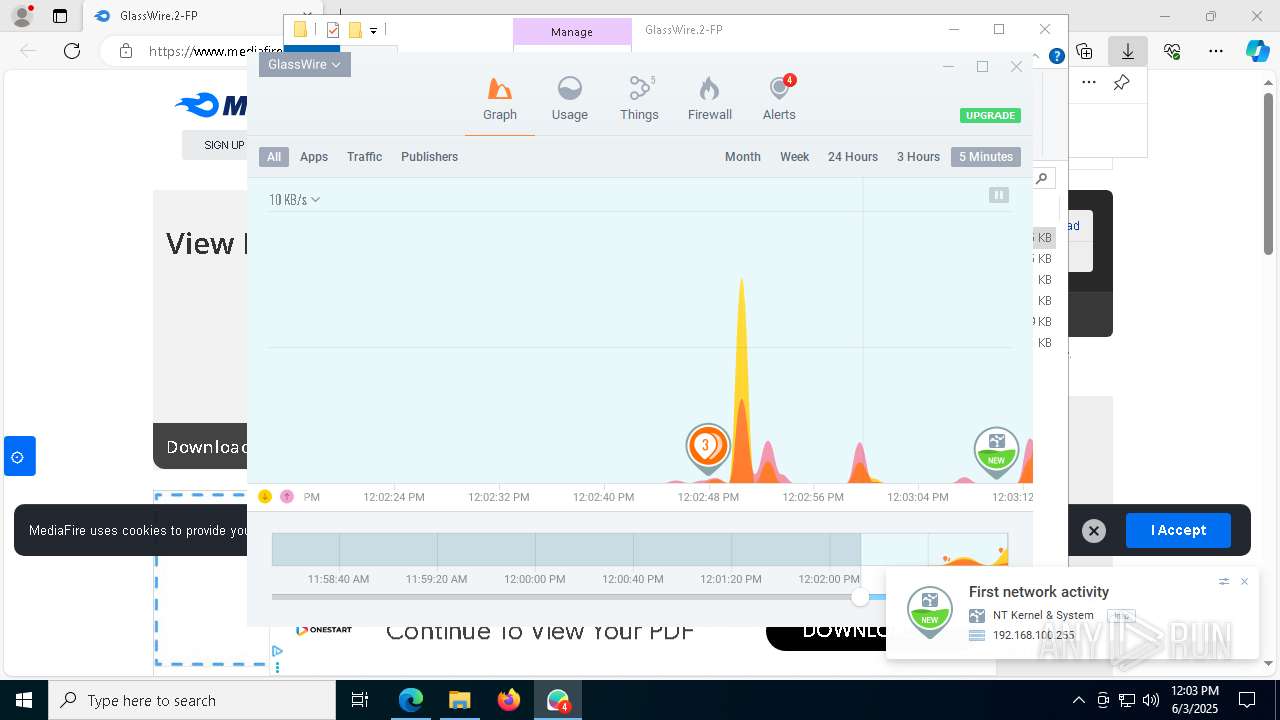Close the cookie banner with X icon

coord(1094,531)
